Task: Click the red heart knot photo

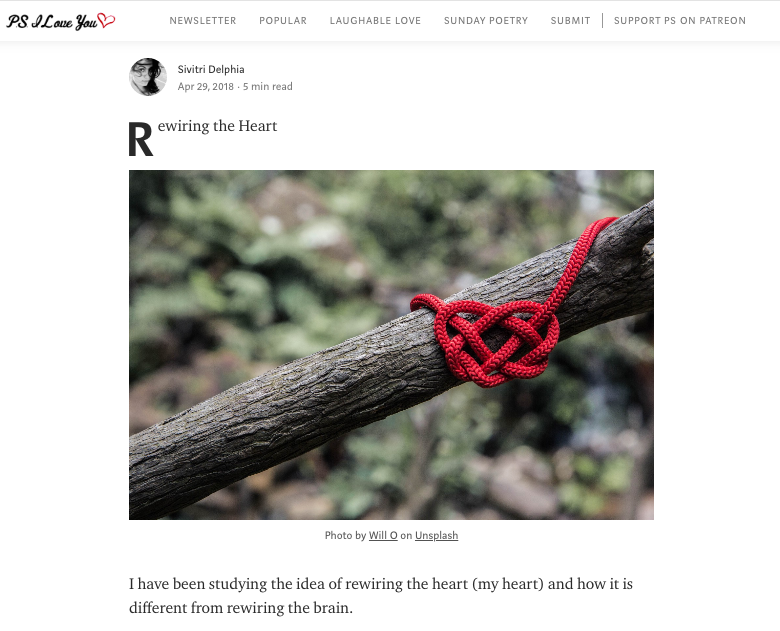Action: click(x=391, y=345)
